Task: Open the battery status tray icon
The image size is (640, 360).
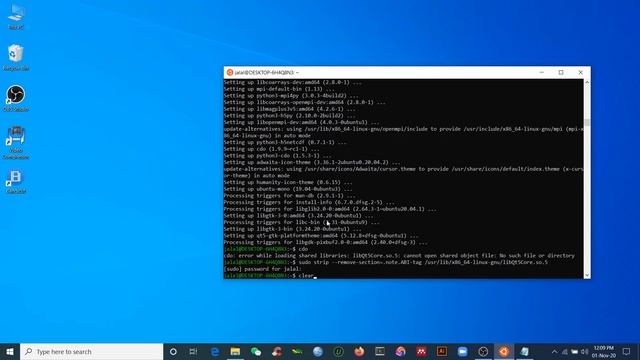Action: (x=575, y=352)
